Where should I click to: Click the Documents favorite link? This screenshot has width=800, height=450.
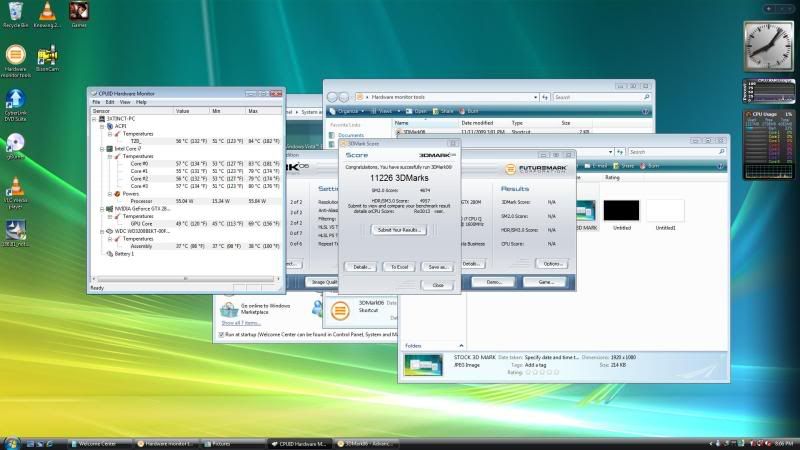(350, 135)
